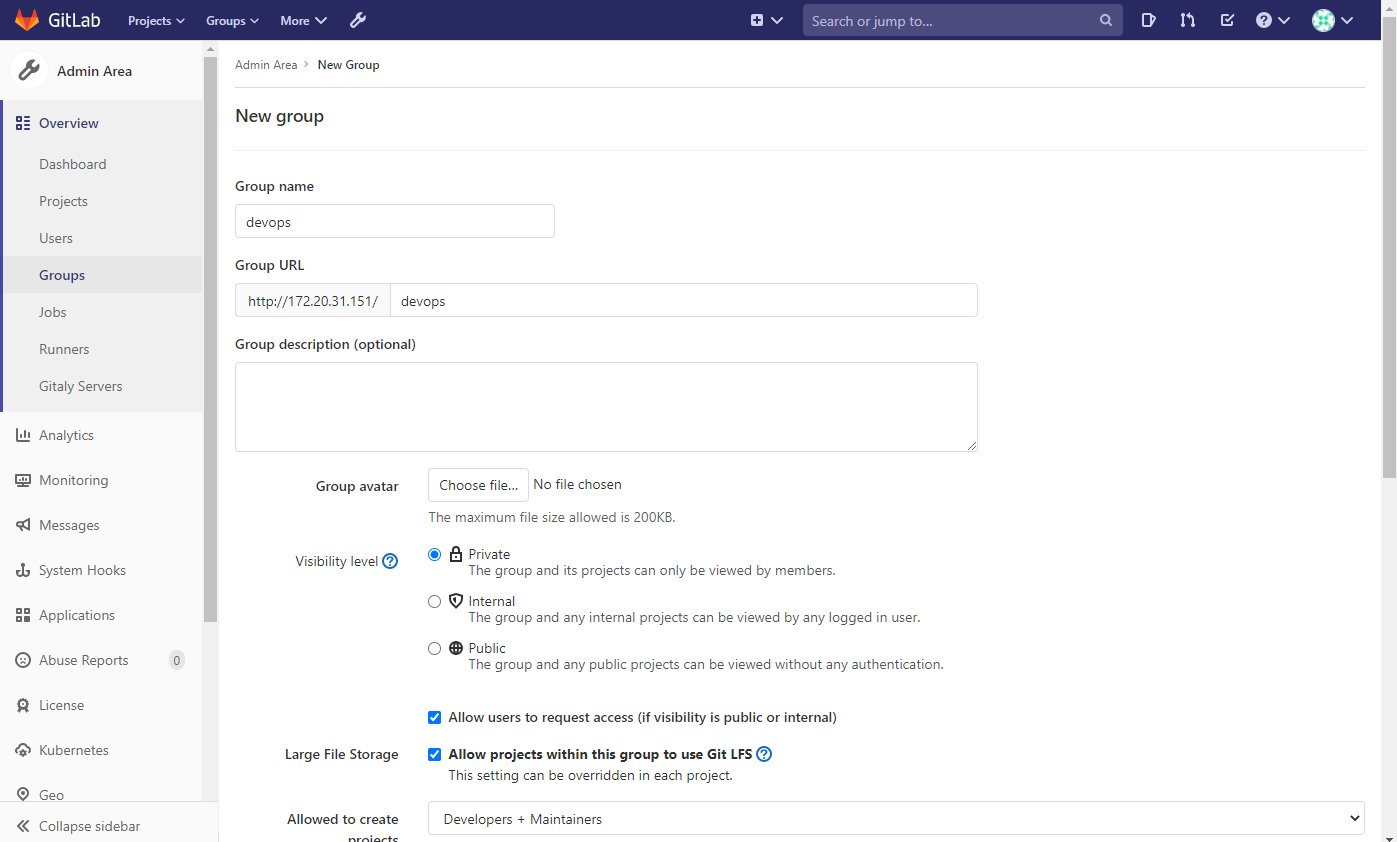Click 'Choose file...' for group avatar
This screenshot has height=842, width=1397.
click(478, 484)
